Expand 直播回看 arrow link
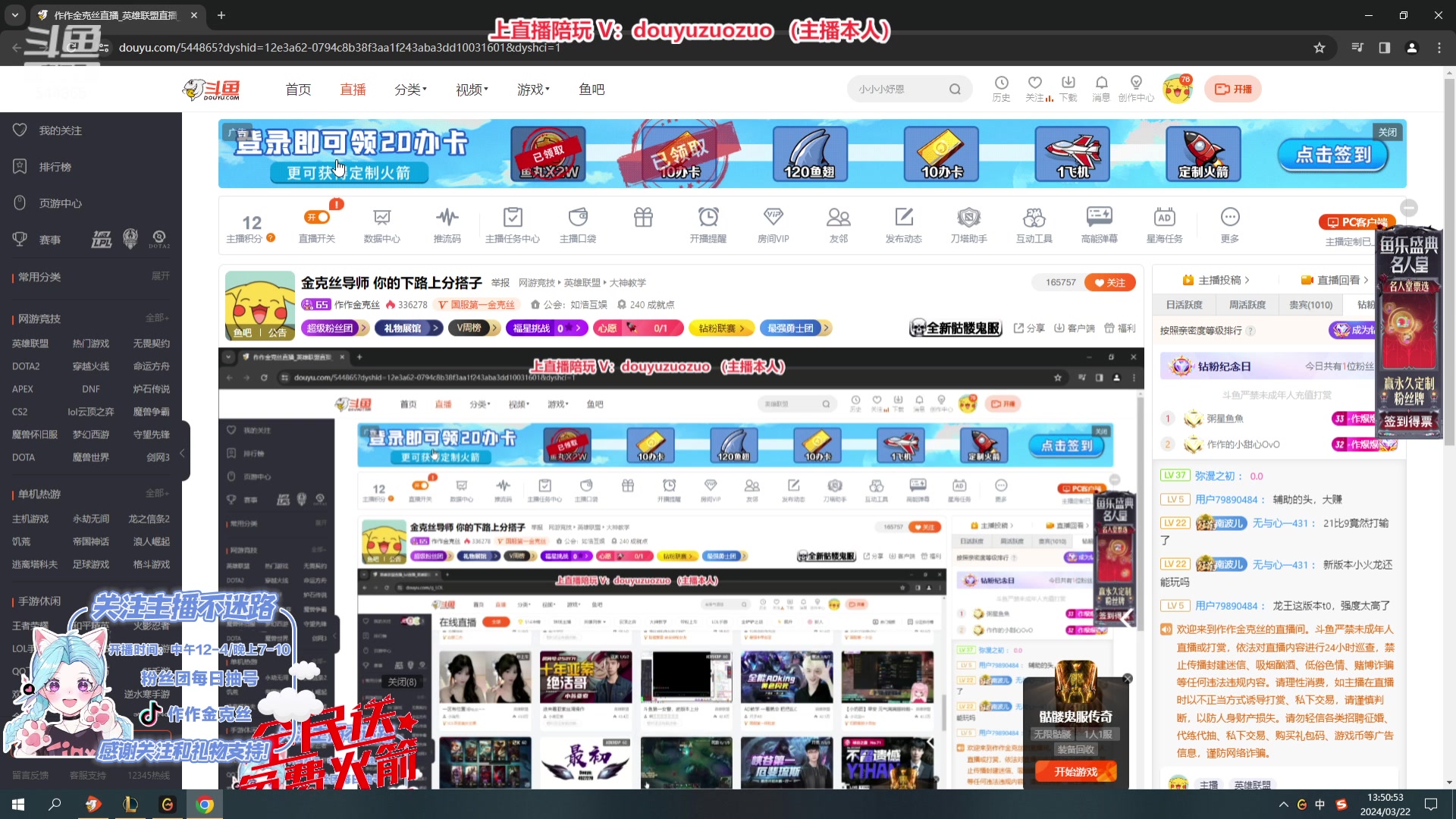Image resolution: width=1456 pixels, height=819 pixels. click(x=1335, y=280)
